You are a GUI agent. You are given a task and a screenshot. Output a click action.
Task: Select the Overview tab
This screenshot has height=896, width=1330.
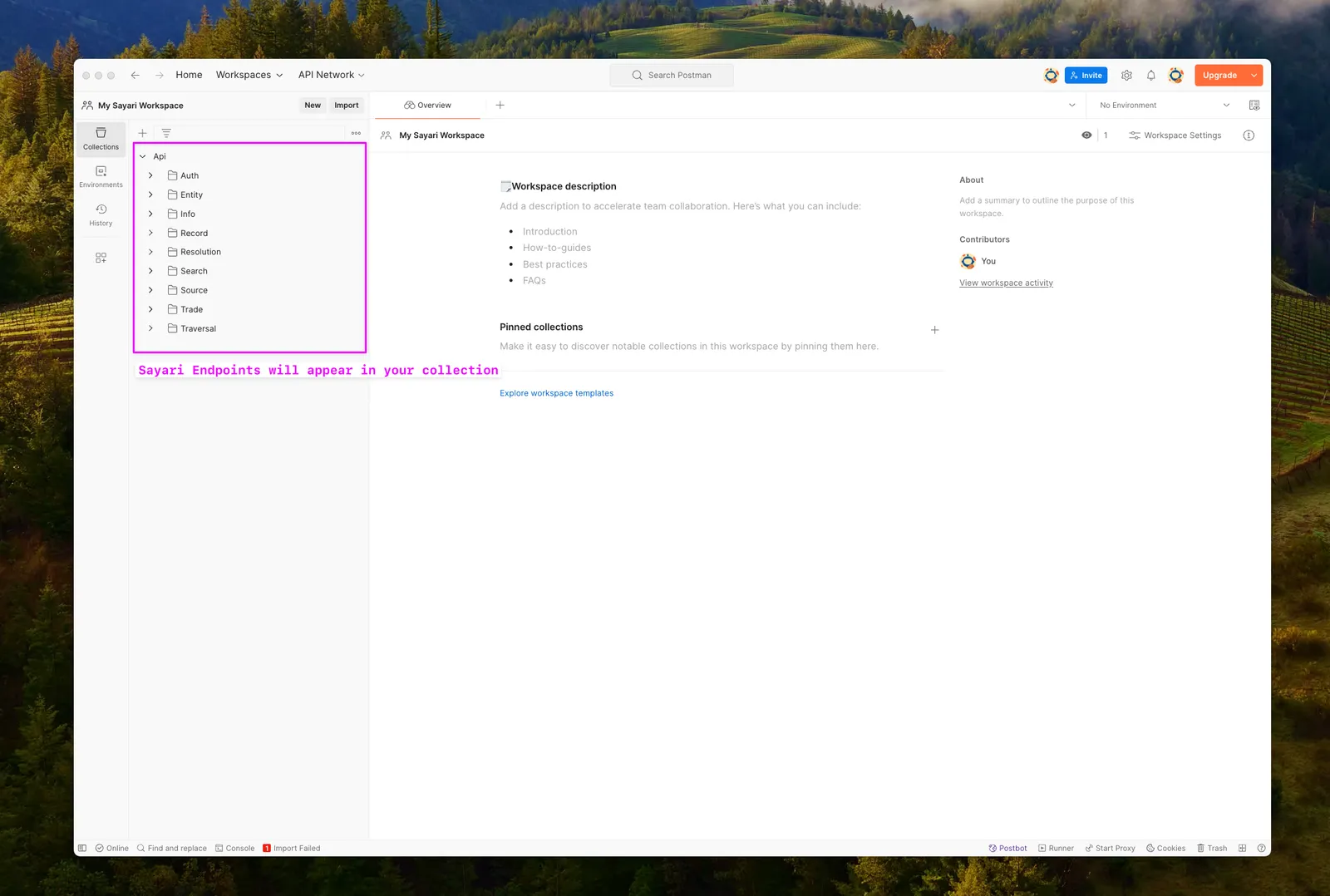pos(427,106)
